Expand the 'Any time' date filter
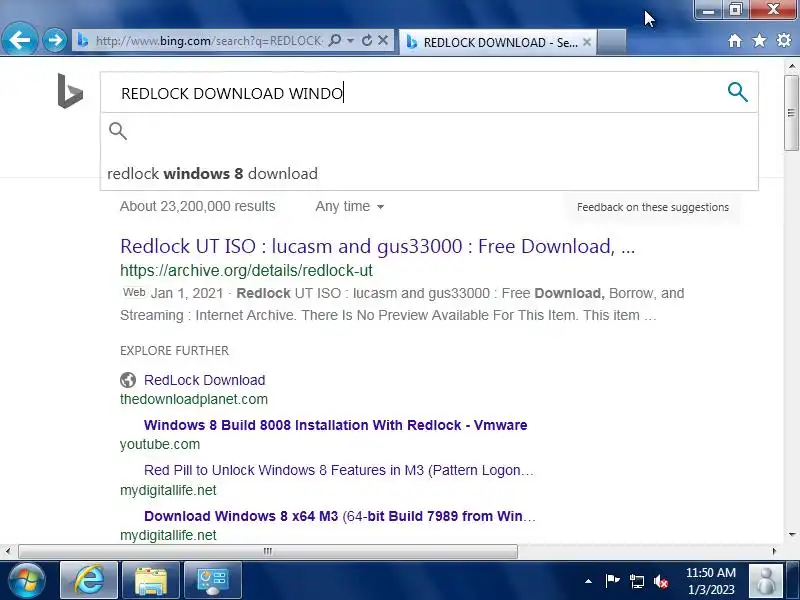Screen dimensions: 800x600 click(350, 207)
